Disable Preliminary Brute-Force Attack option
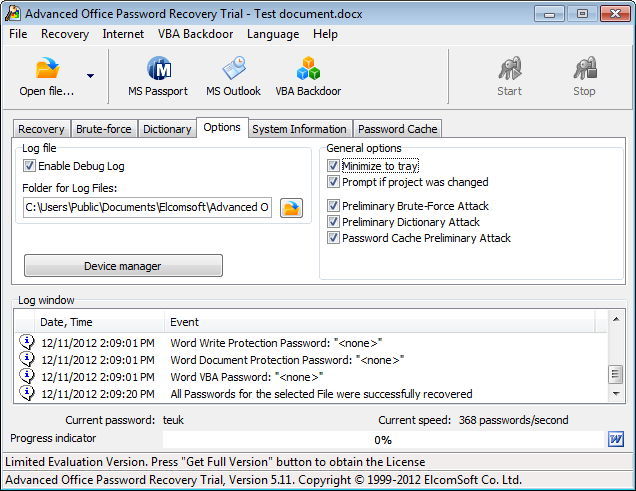This screenshot has height=491, width=636. click(333, 206)
